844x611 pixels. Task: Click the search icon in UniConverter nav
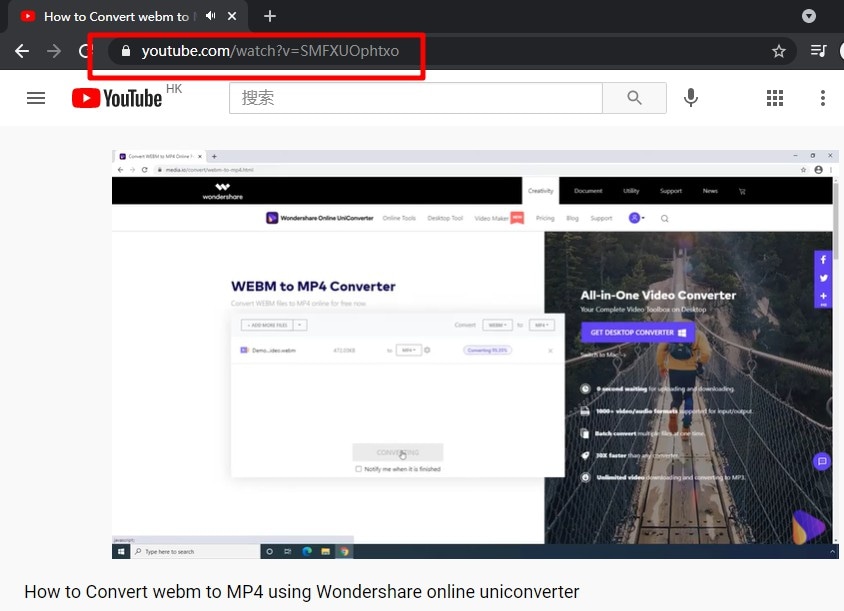pyautogui.click(x=665, y=219)
